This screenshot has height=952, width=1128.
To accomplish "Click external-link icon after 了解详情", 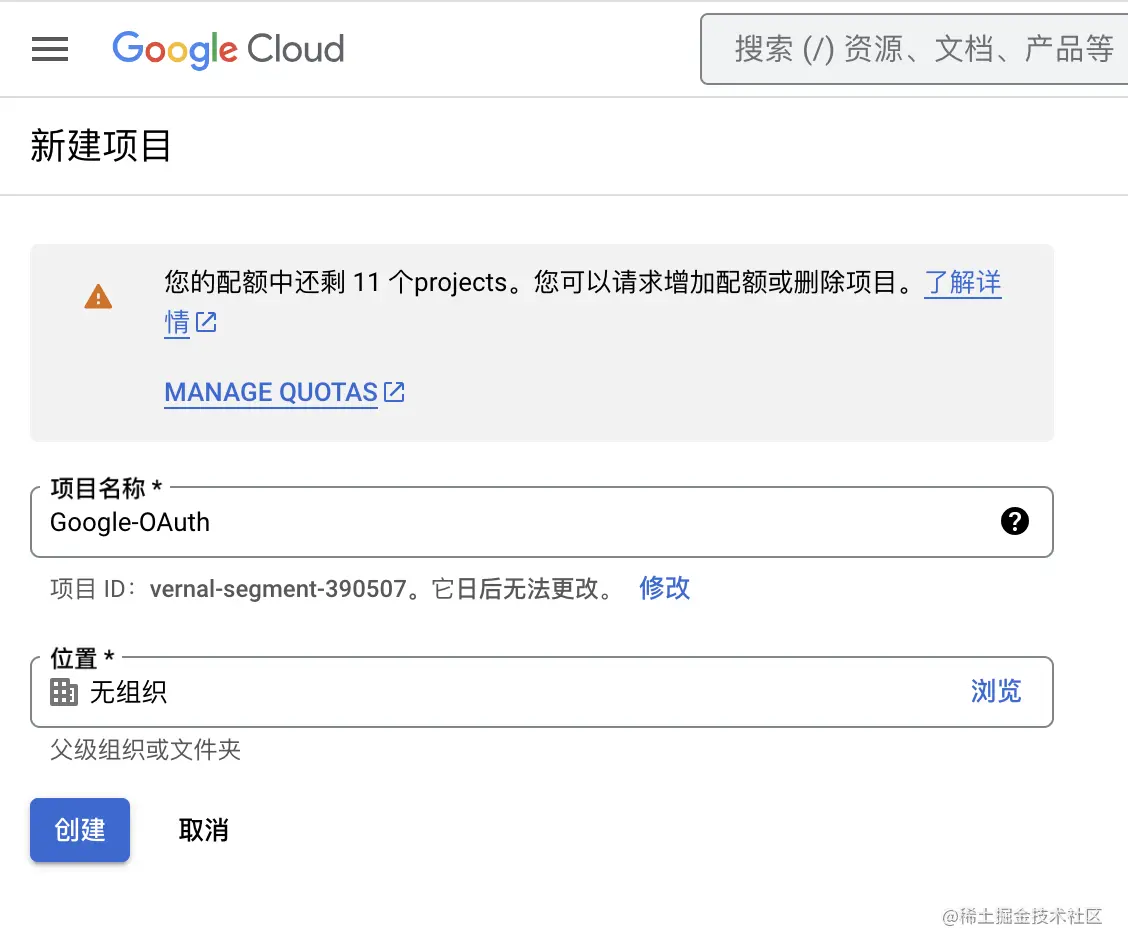I will (206, 323).
